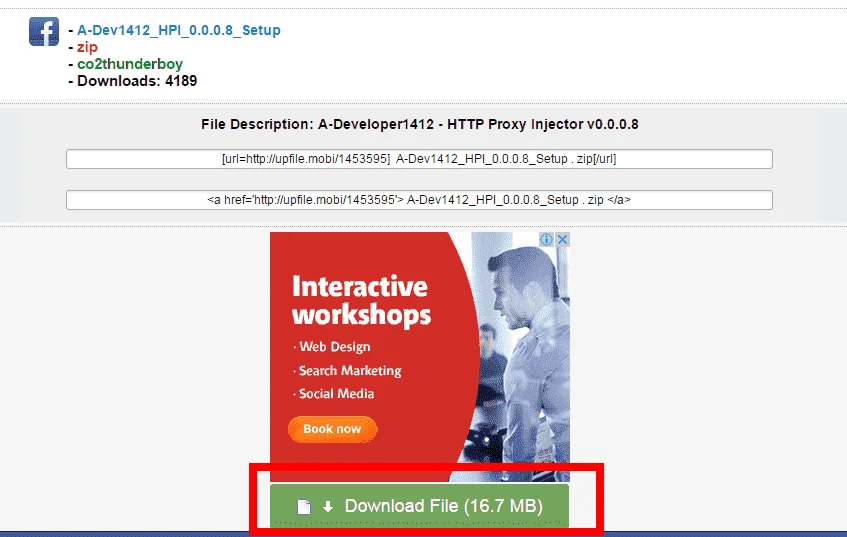847x537 pixels.
Task: Select the HTML a href input field
Action: (419, 200)
